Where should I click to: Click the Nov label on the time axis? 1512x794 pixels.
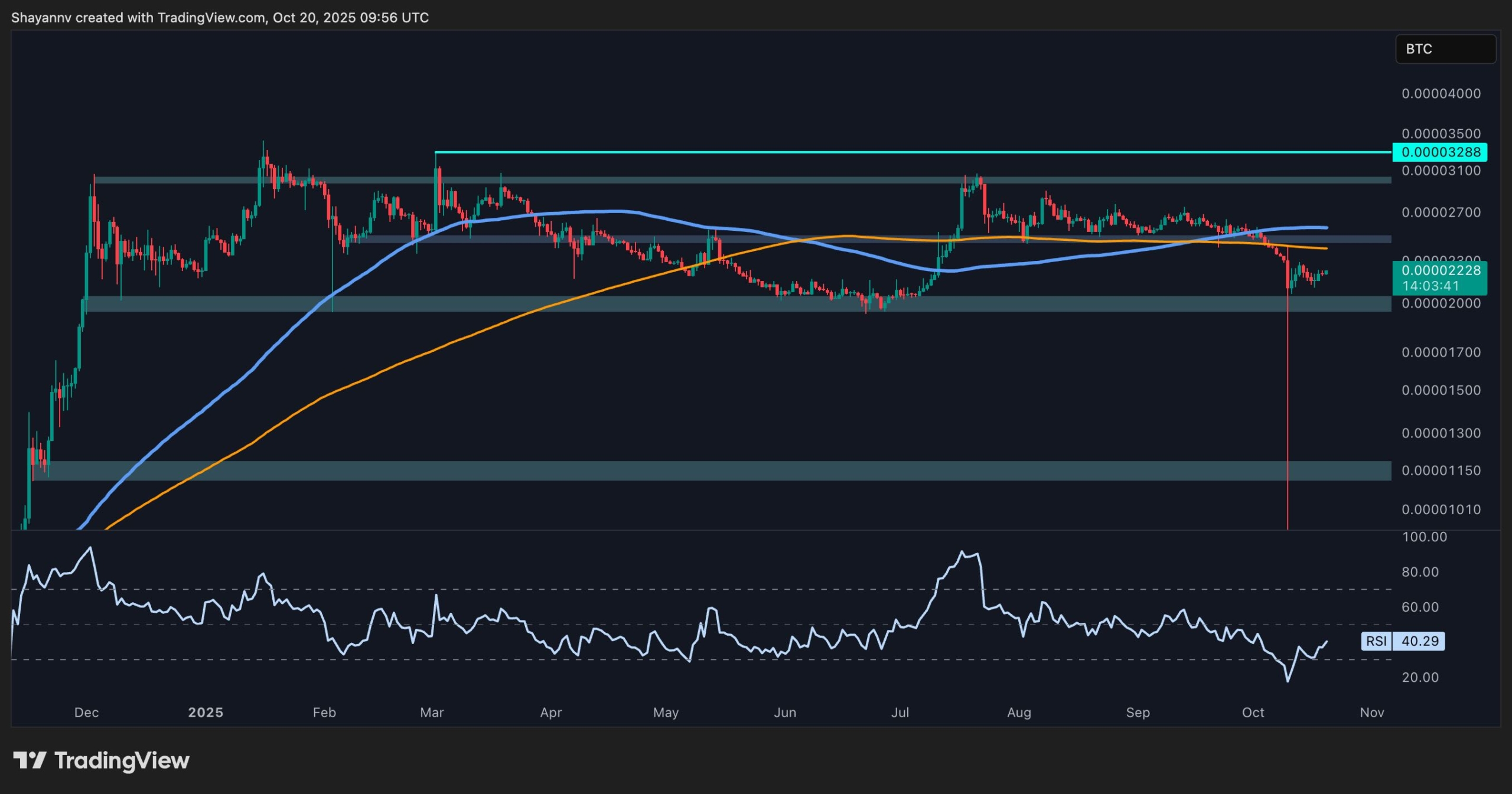pyautogui.click(x=1371, y=713)
